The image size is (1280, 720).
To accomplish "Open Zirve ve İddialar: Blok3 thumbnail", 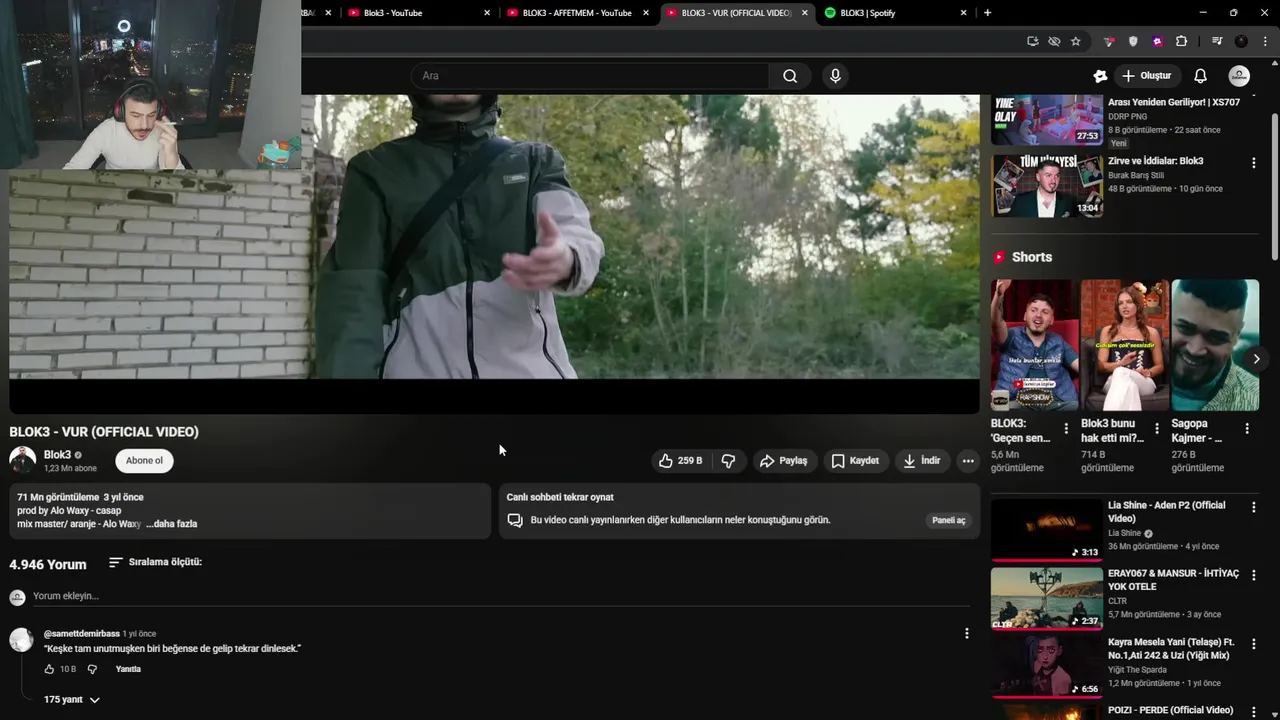I will tap(1047, 186).
